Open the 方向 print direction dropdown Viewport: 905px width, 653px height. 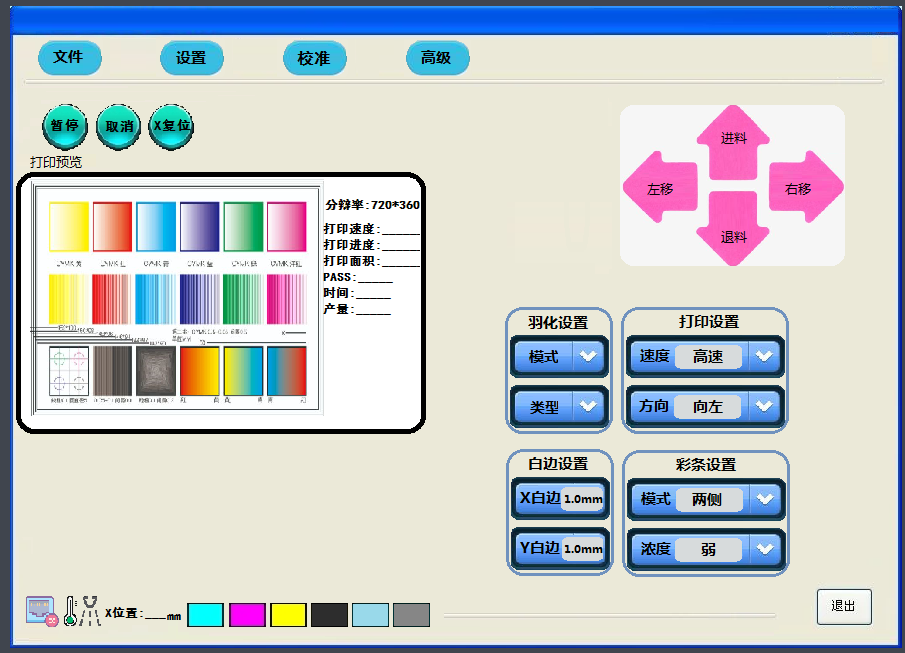764,406
